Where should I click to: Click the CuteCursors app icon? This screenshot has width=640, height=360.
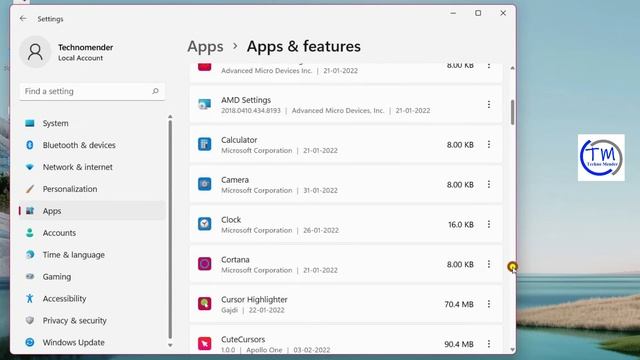pyautogui.click(x=204, y=344)
